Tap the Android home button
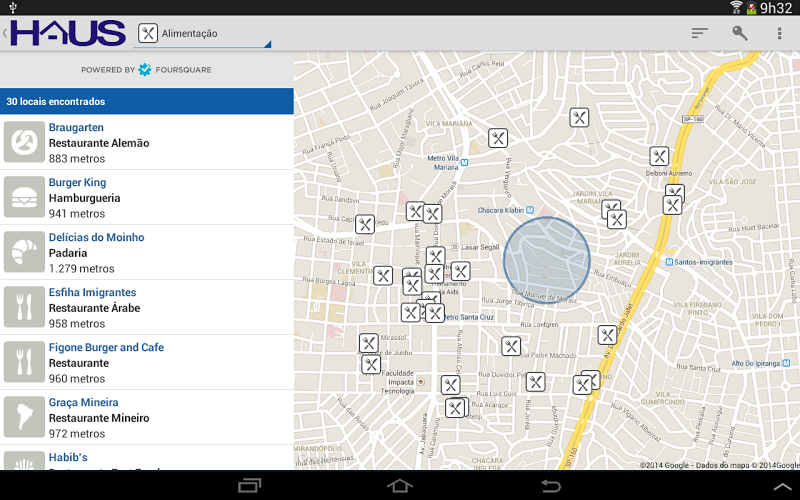800x500 pixels. click(400, 485)
